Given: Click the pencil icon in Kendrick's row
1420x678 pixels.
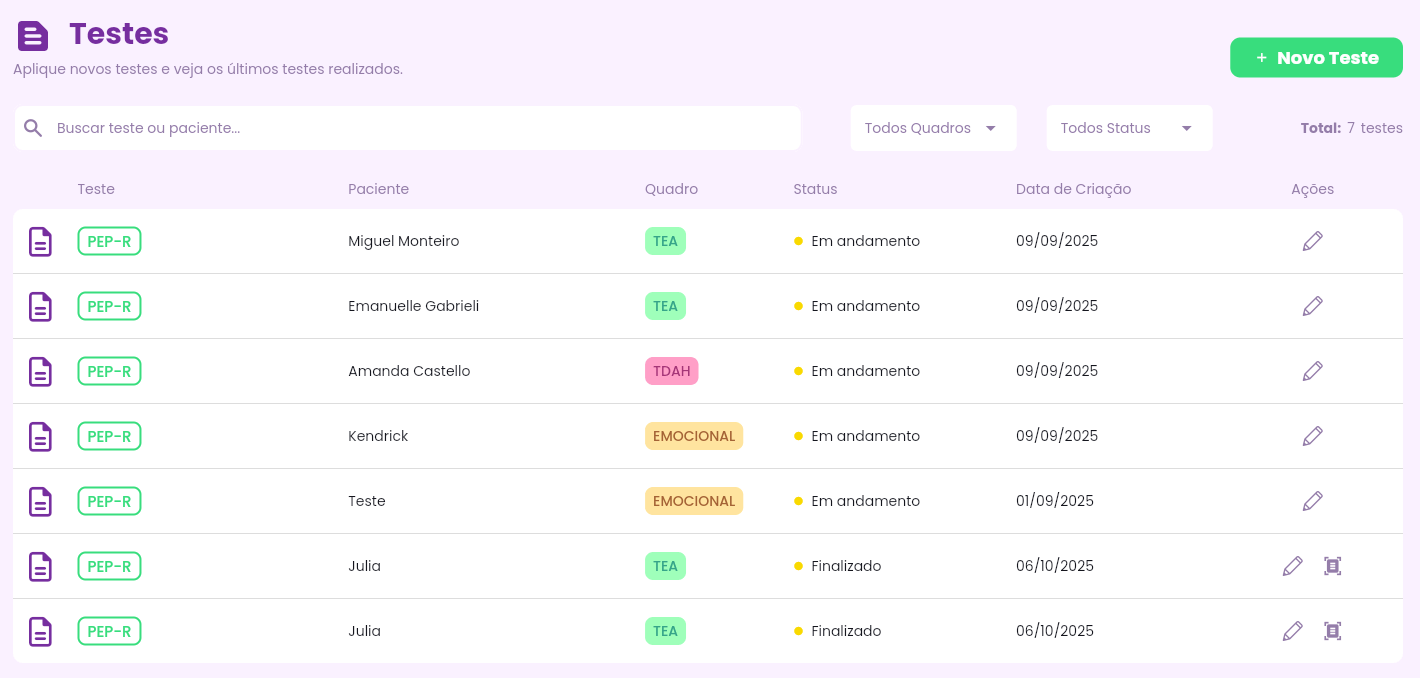Looking at the screenshot, I should [1312, 436].
